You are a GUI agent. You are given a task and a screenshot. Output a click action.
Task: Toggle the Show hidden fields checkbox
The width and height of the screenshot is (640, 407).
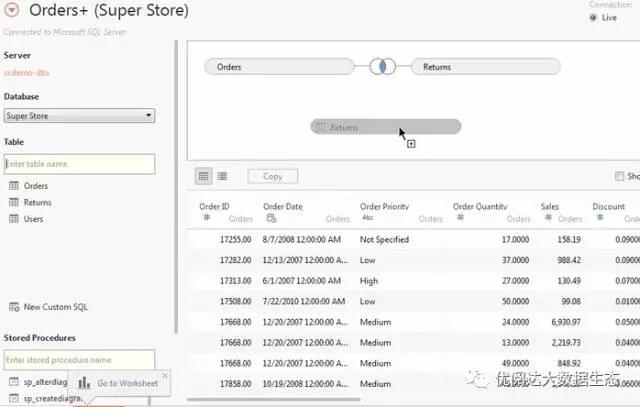coord(620,176)
